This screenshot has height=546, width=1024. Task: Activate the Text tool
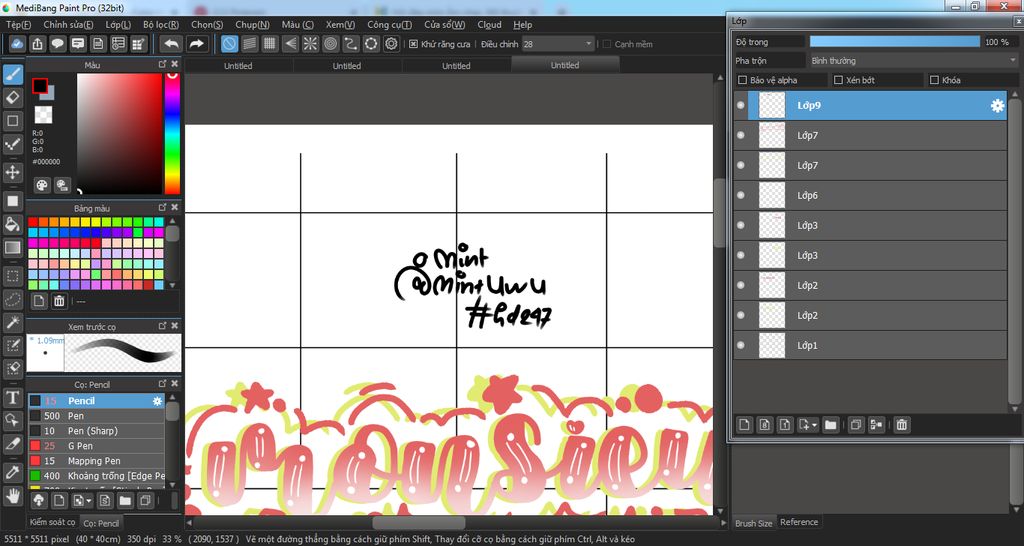click(12, 397)
